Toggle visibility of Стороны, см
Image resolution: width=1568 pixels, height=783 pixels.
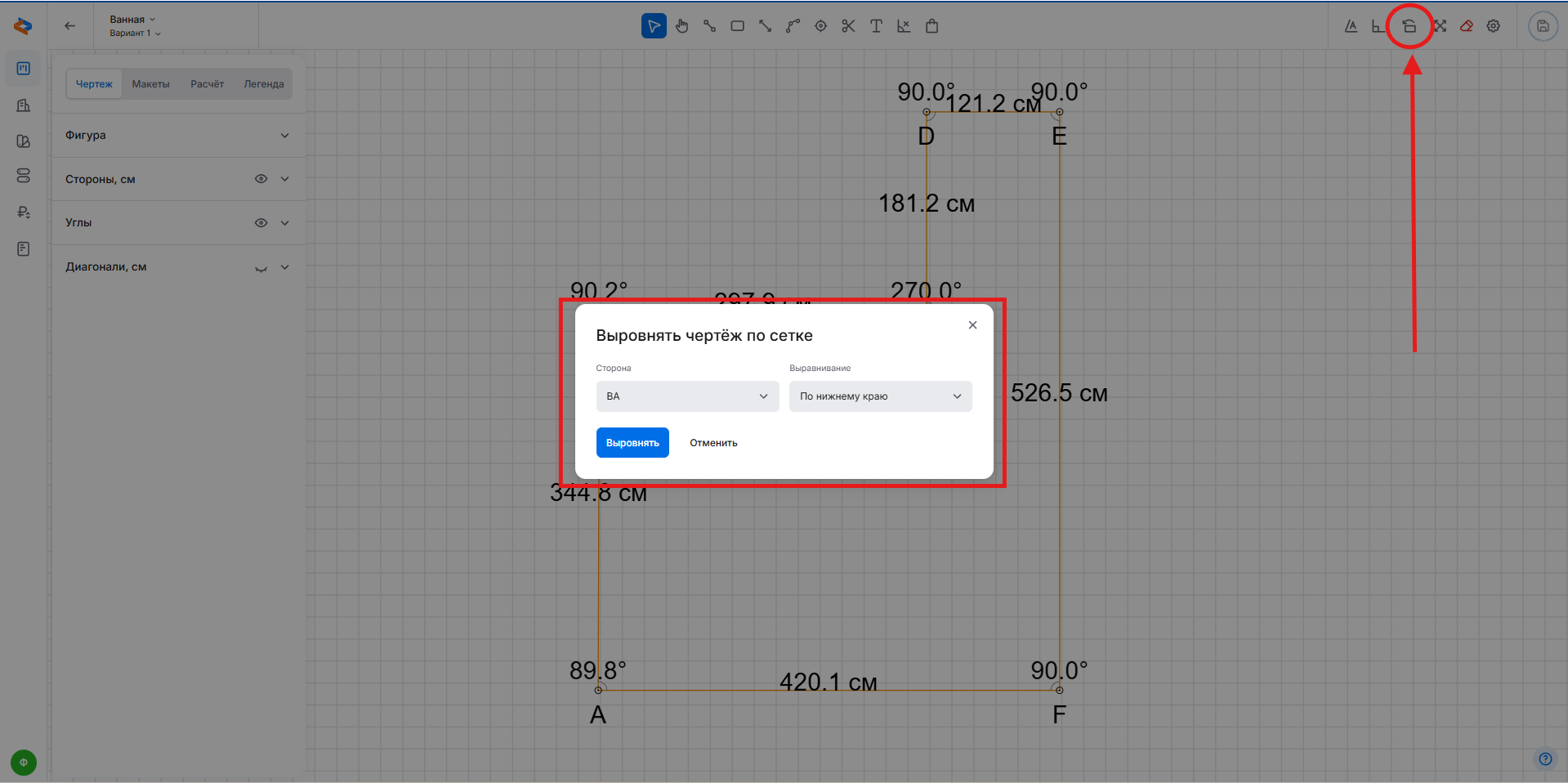click(261, 179)
